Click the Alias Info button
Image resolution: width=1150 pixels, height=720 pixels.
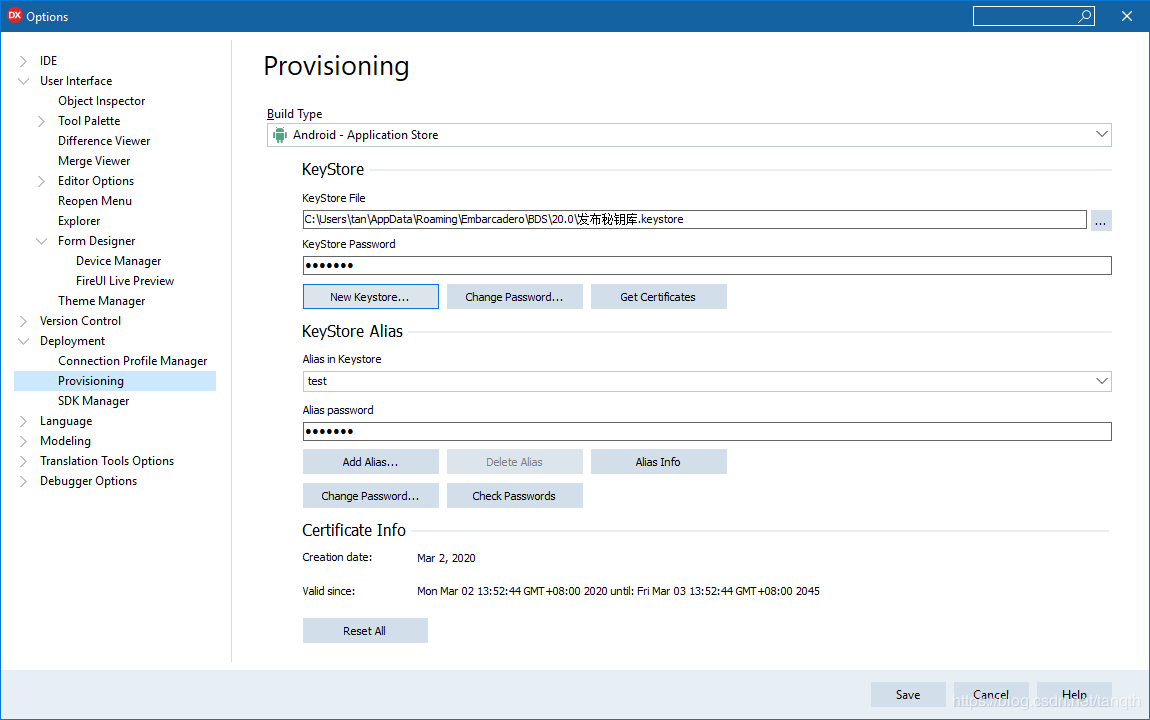pos(658,462)
